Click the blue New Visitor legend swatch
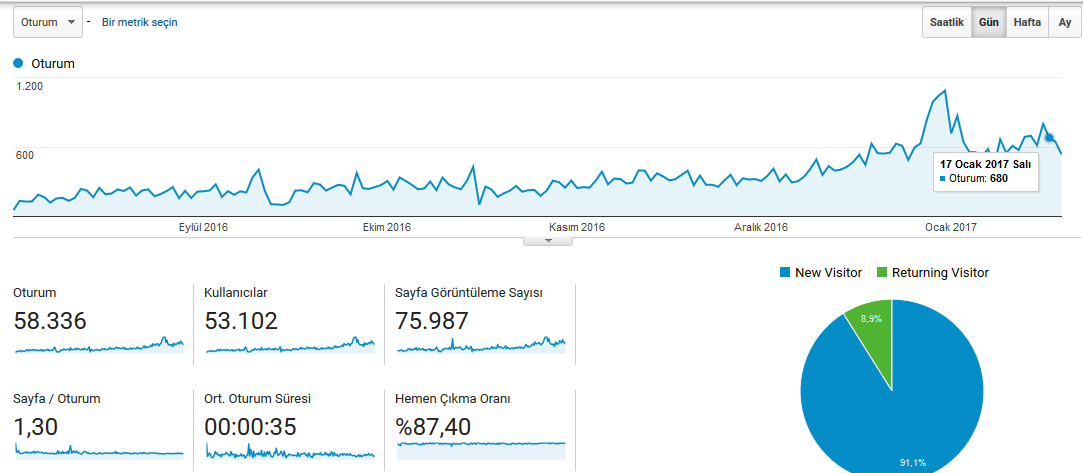1083x473 pixels. 785,273
